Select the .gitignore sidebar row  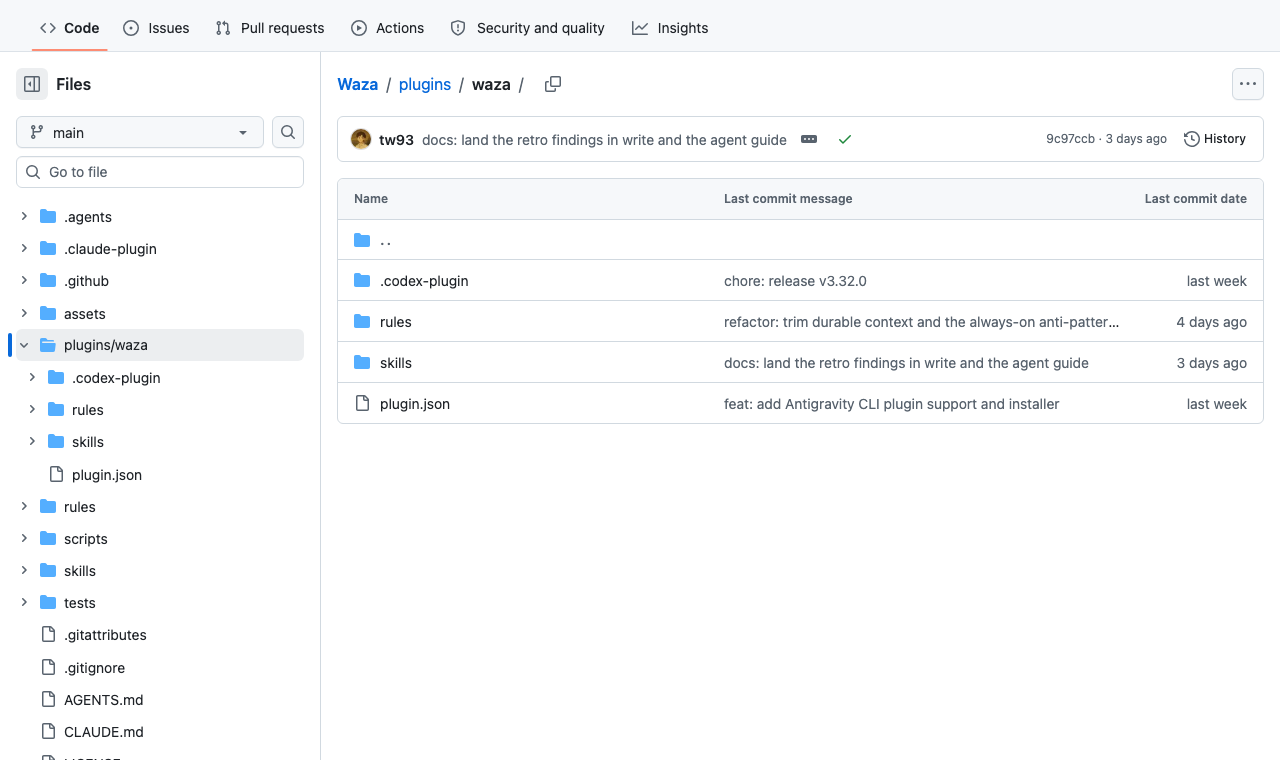160,668
